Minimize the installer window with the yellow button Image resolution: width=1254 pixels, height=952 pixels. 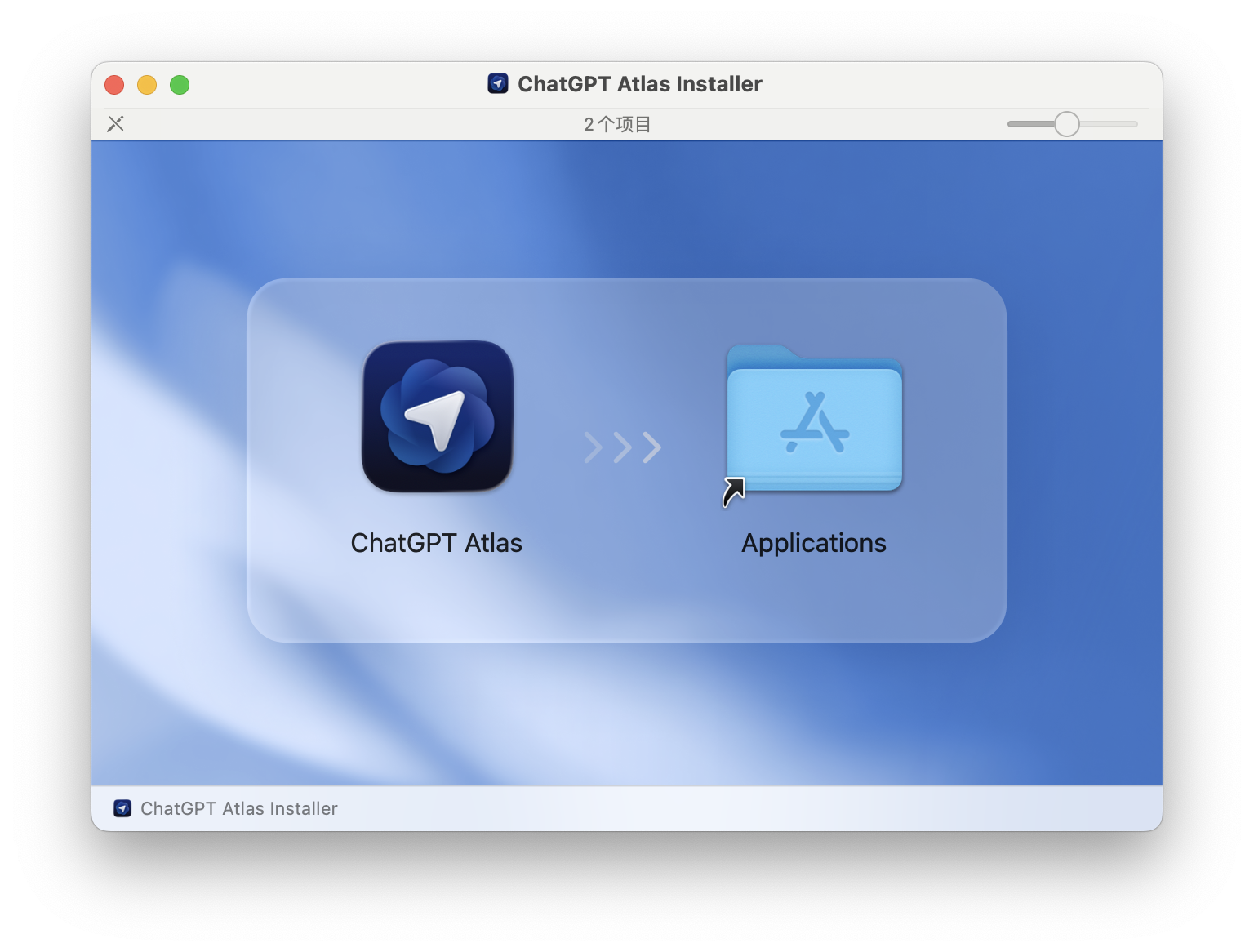(x=147, y=85)
